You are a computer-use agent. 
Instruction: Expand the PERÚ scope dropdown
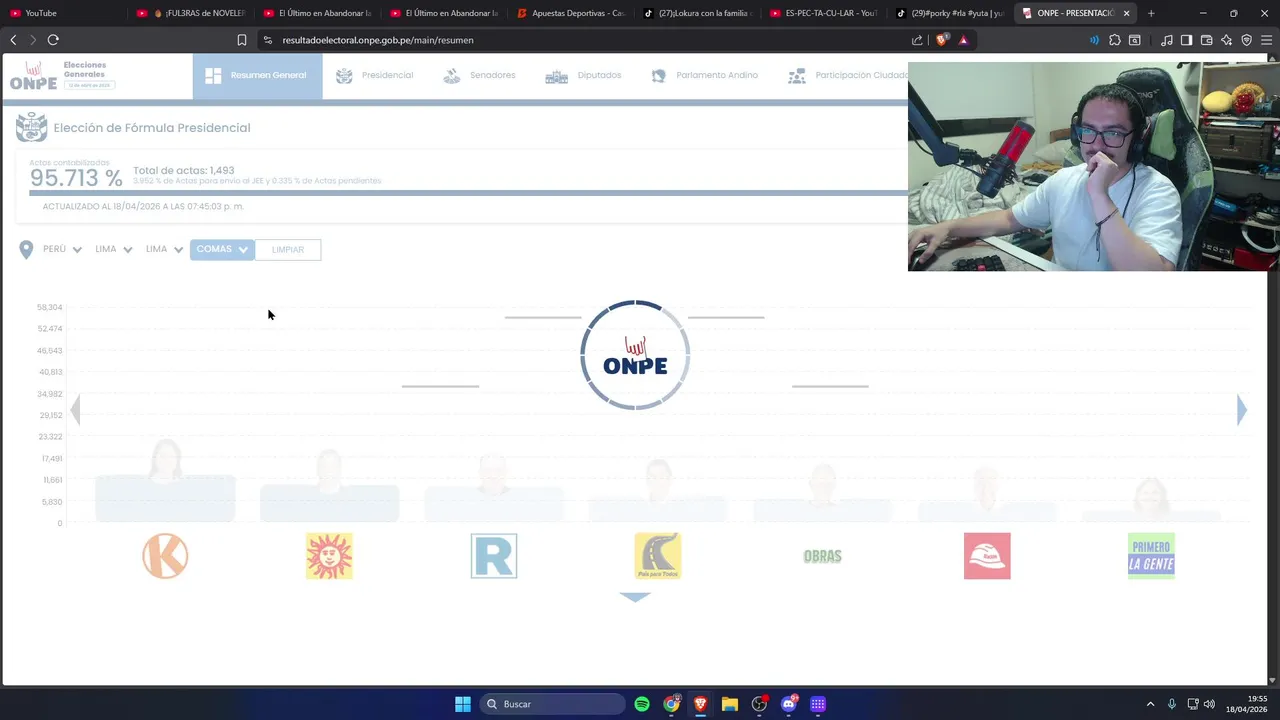[x=62, y=249]
